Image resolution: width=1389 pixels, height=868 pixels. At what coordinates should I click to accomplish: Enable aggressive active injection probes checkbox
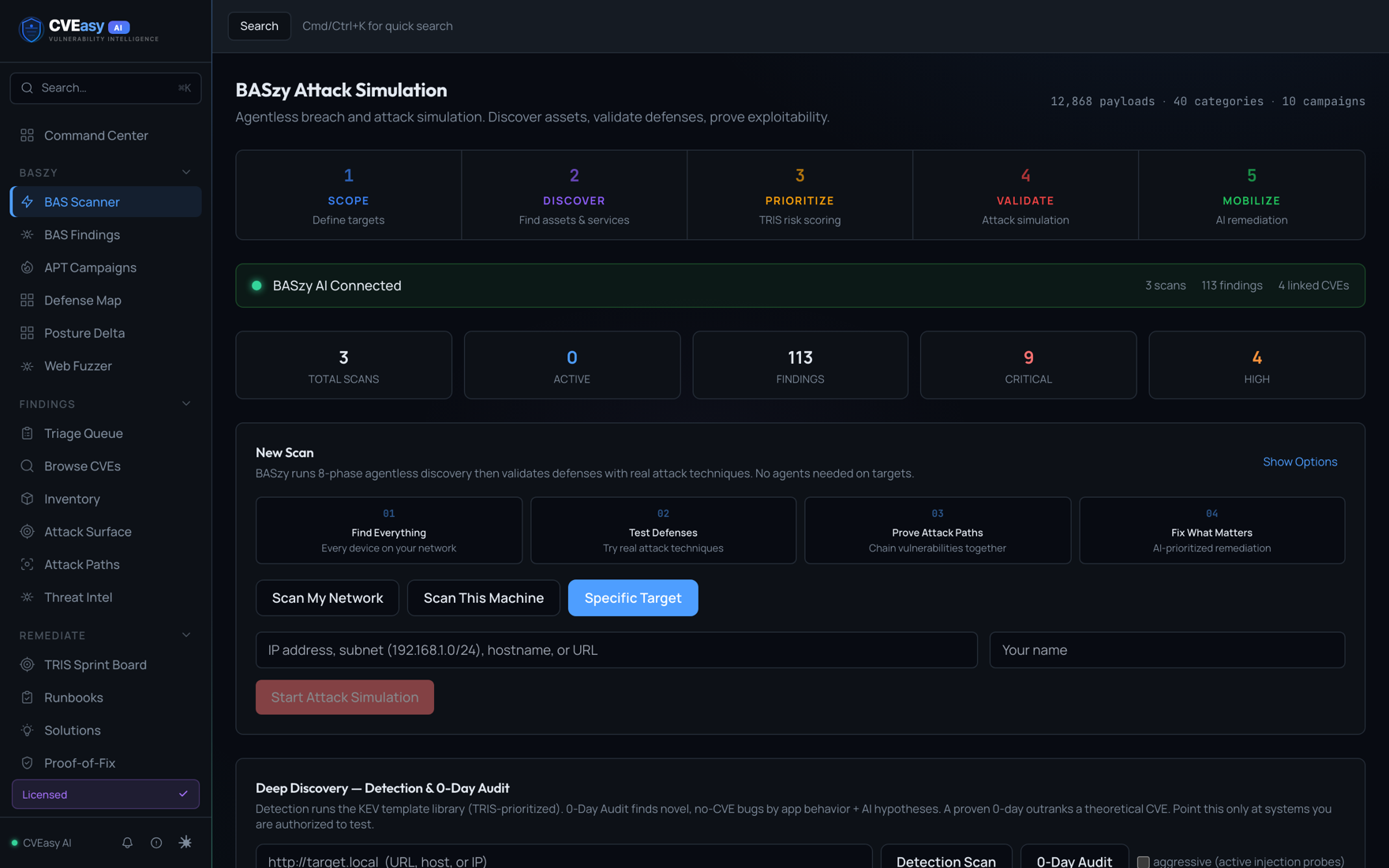click(x=1143, y=862)
